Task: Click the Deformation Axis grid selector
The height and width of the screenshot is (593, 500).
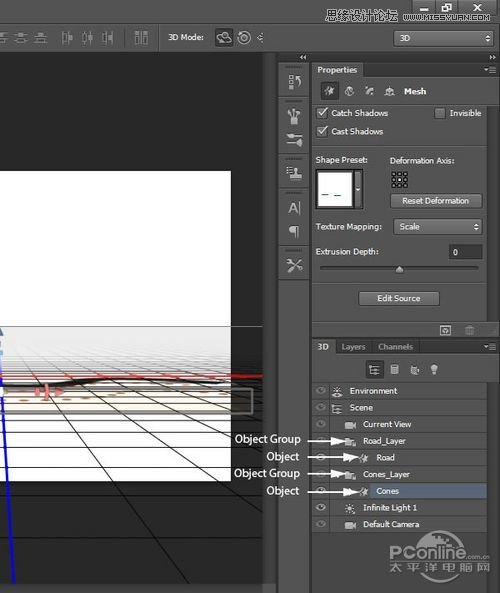Action: 399,180
